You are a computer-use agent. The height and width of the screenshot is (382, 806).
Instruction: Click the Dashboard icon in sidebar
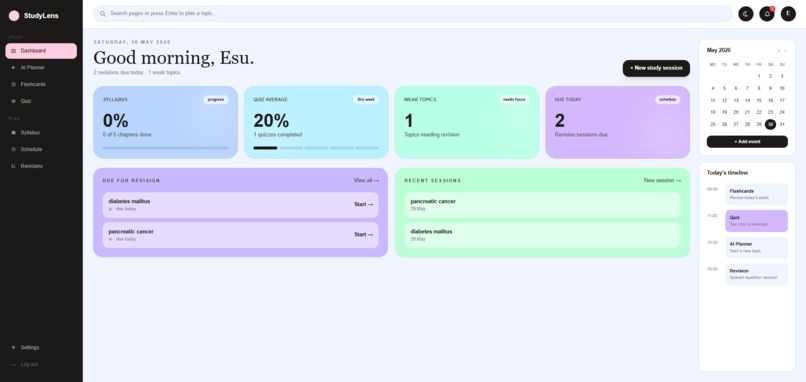point(13,51)
